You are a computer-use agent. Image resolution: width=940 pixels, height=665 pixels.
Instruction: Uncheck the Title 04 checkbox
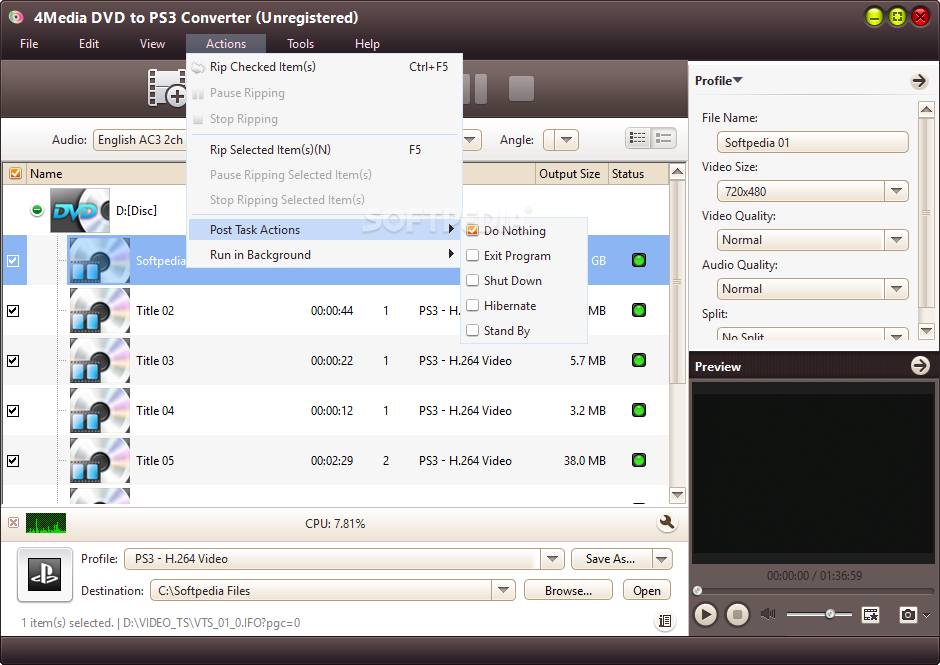[13, 411]
